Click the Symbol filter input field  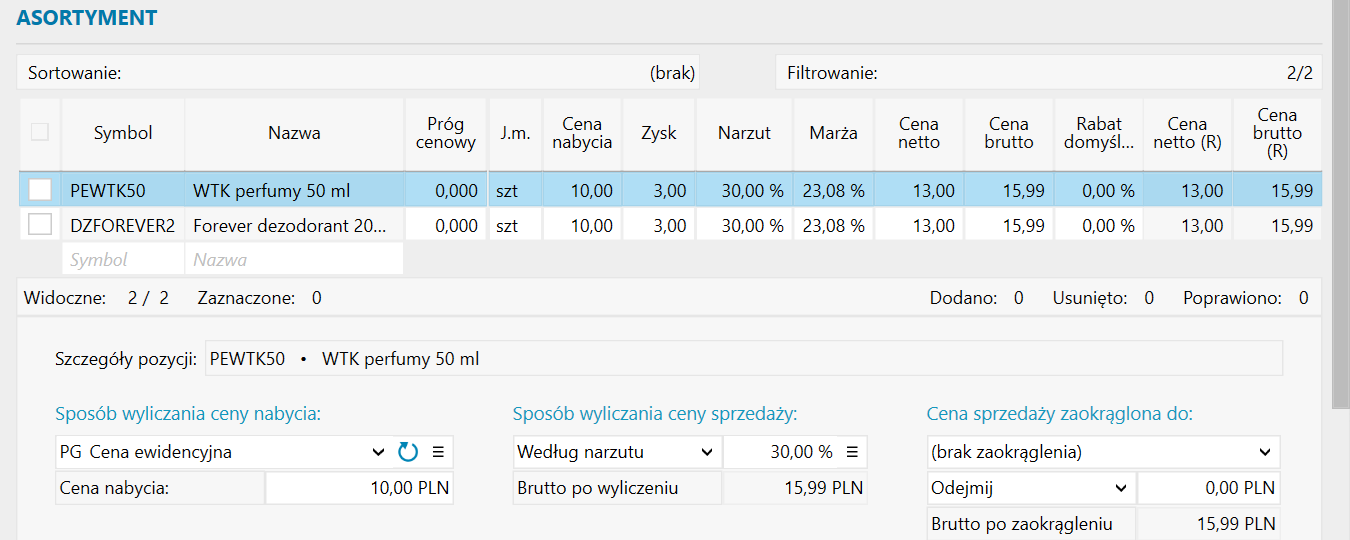[x=122, y=260]
